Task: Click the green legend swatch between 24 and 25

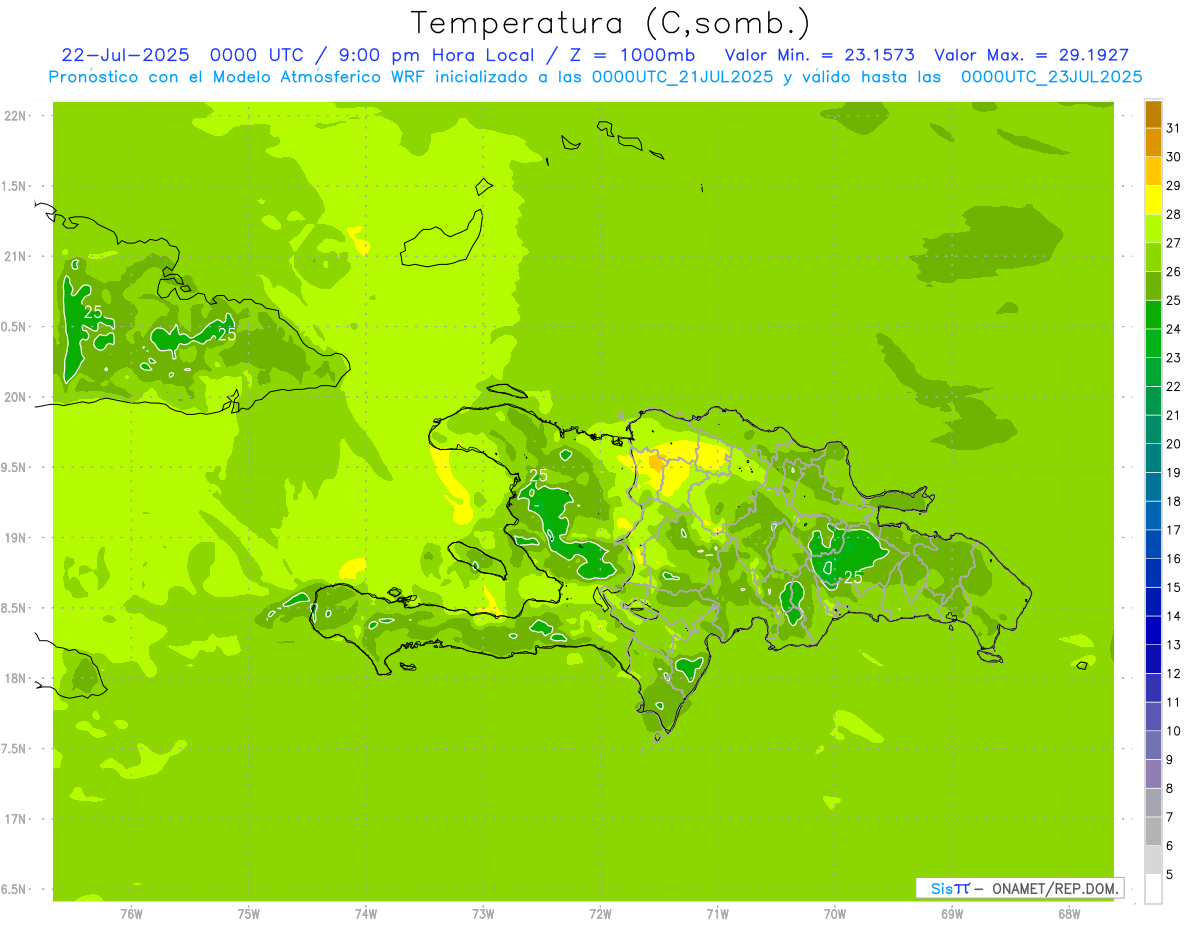Action: [1153, 315]
